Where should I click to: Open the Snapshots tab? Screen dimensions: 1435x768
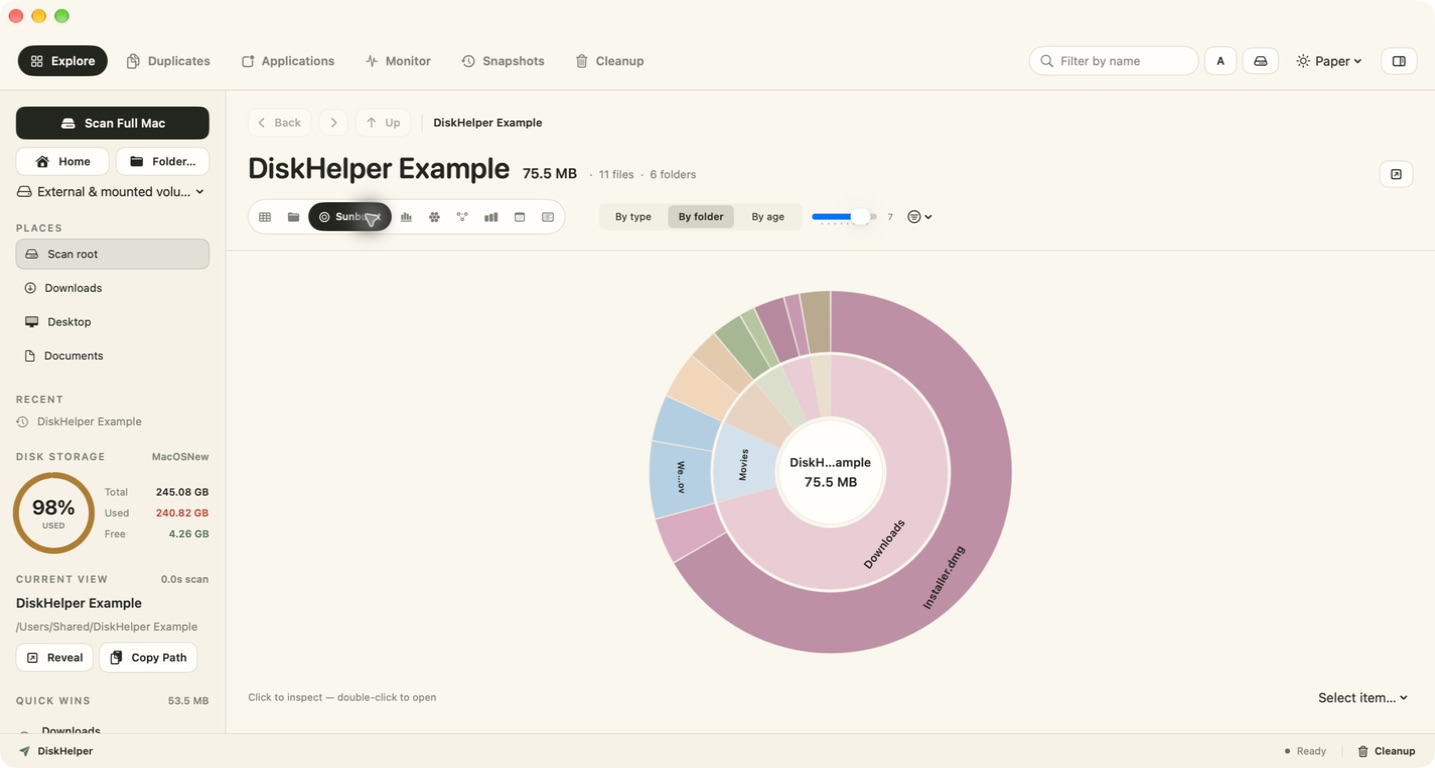point(503,61)
